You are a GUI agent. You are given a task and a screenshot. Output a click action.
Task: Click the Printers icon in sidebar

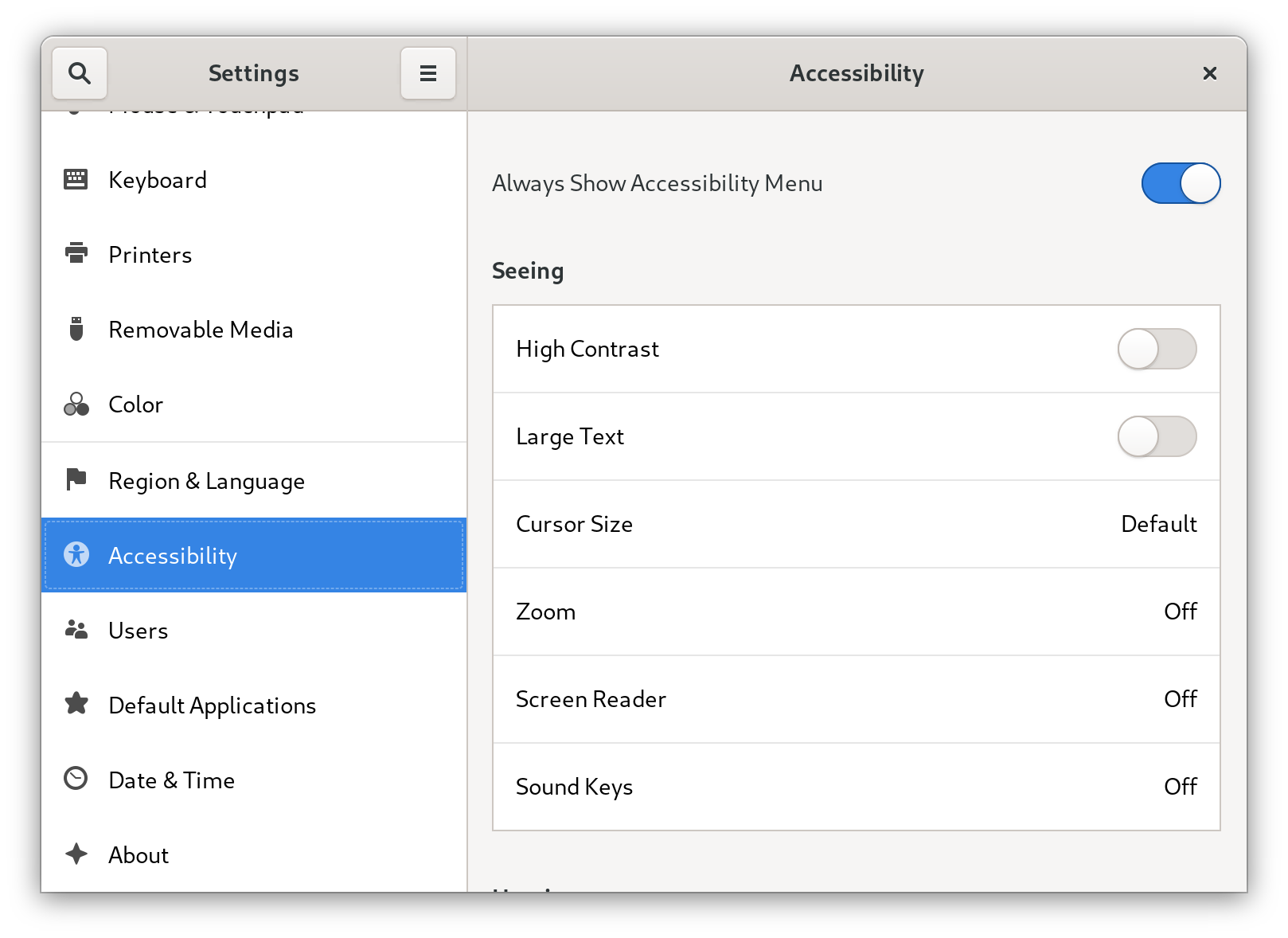point(76,254)
